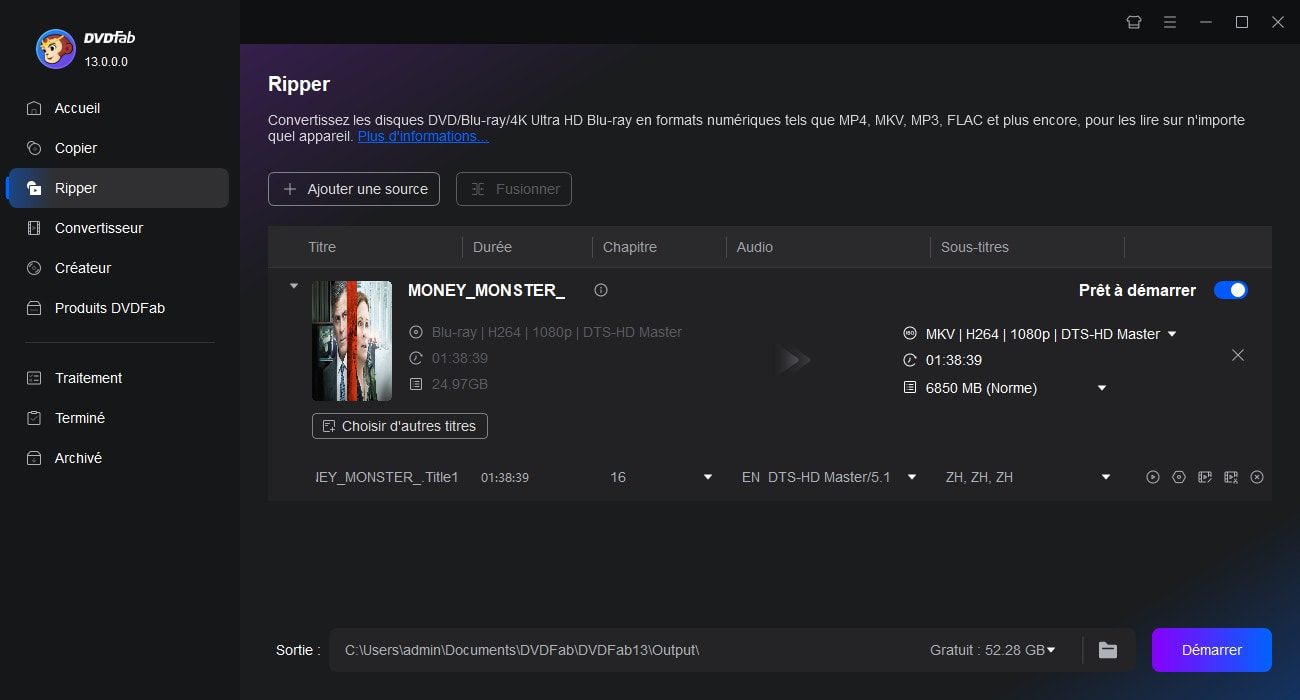Click the Copier disc icon
This screenshot has width=1300, height=700.
(x=34, y=148)
